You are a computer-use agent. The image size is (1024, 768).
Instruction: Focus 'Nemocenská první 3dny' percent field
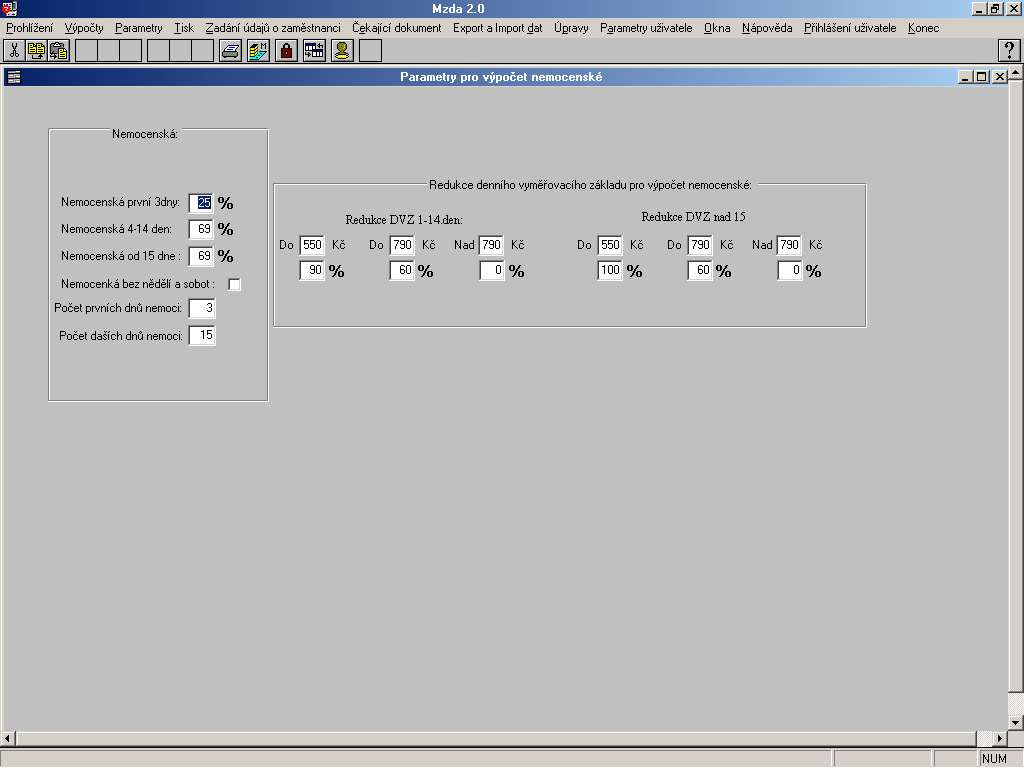(x=202, y=202)
